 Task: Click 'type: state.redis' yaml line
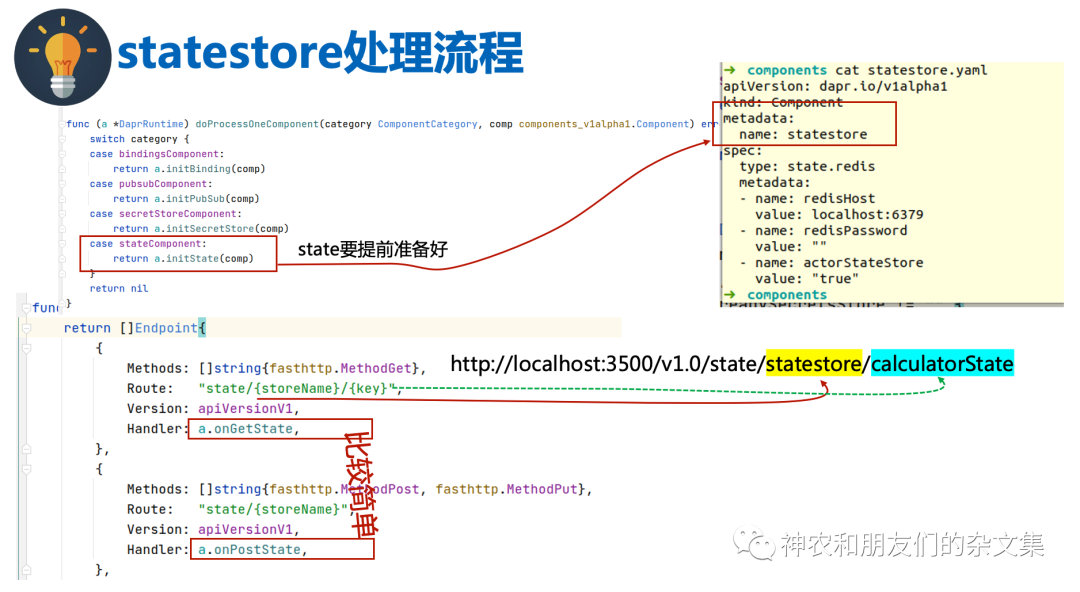tap(807, 167)
